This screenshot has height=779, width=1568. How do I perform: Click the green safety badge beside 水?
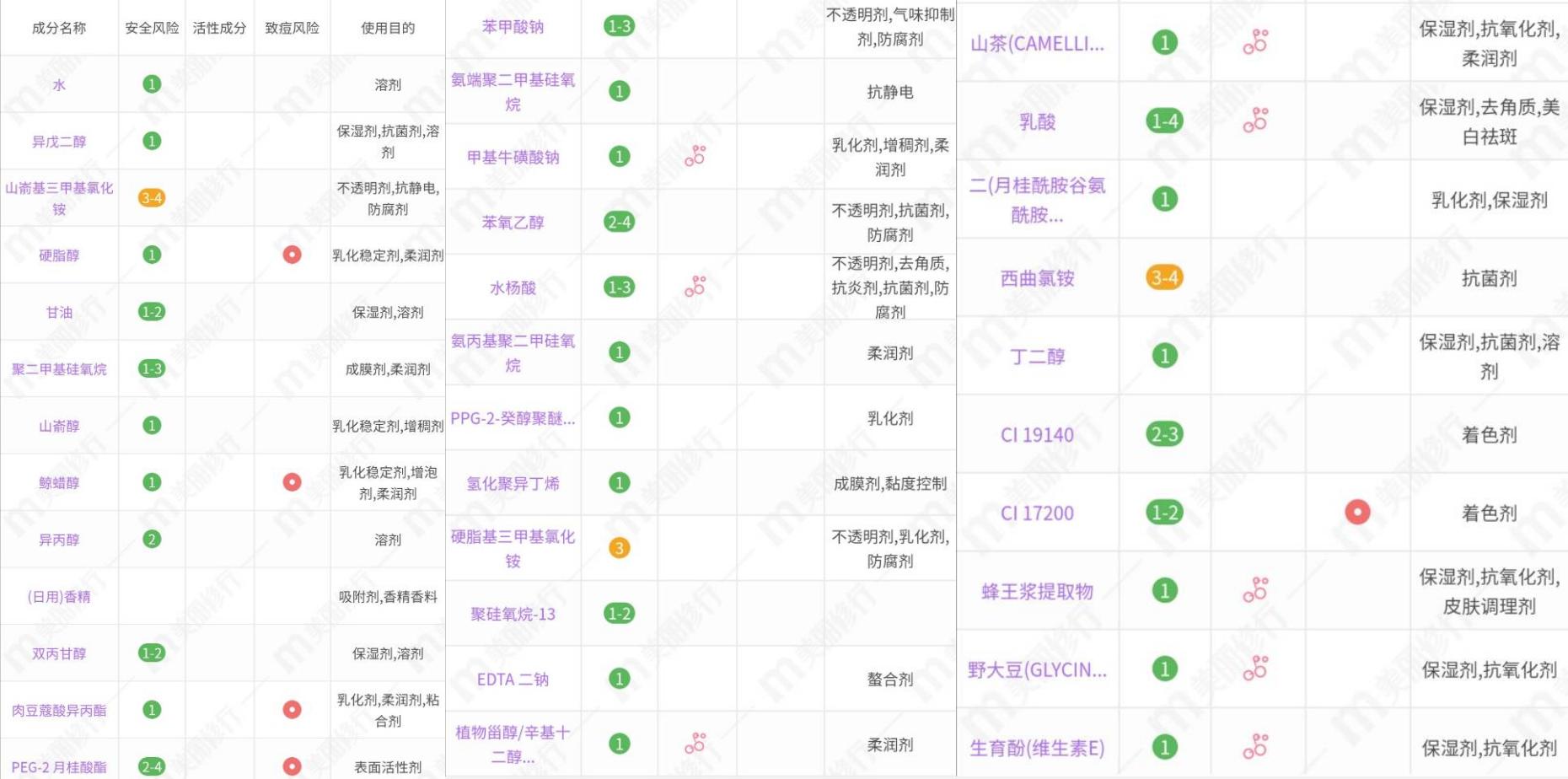[152, 84]
